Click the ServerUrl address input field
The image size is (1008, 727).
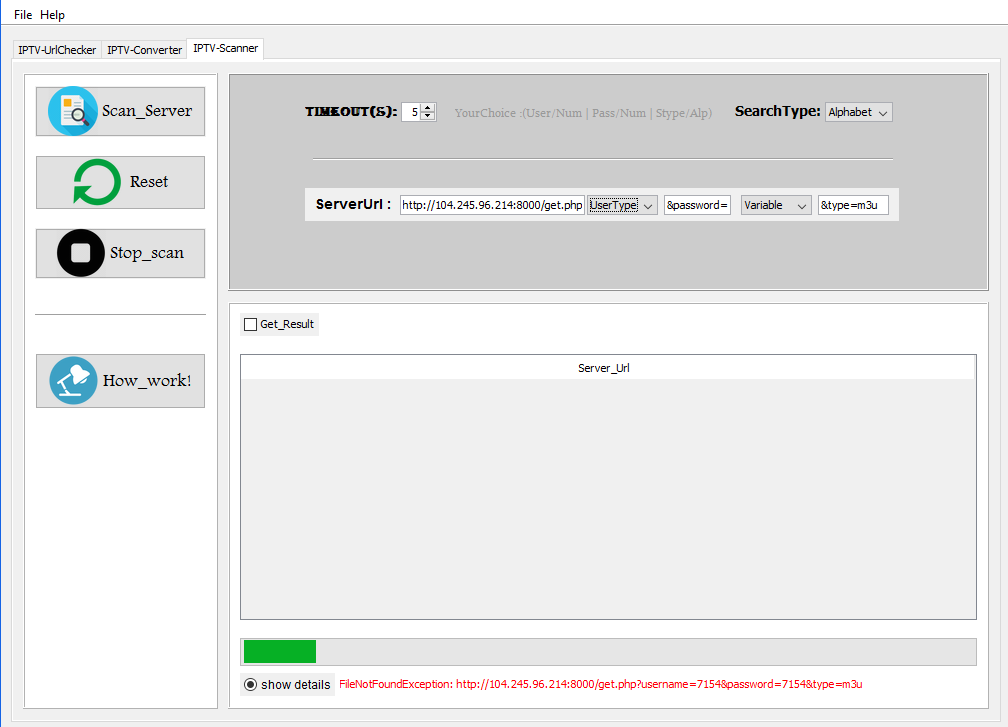click(492, 205)
